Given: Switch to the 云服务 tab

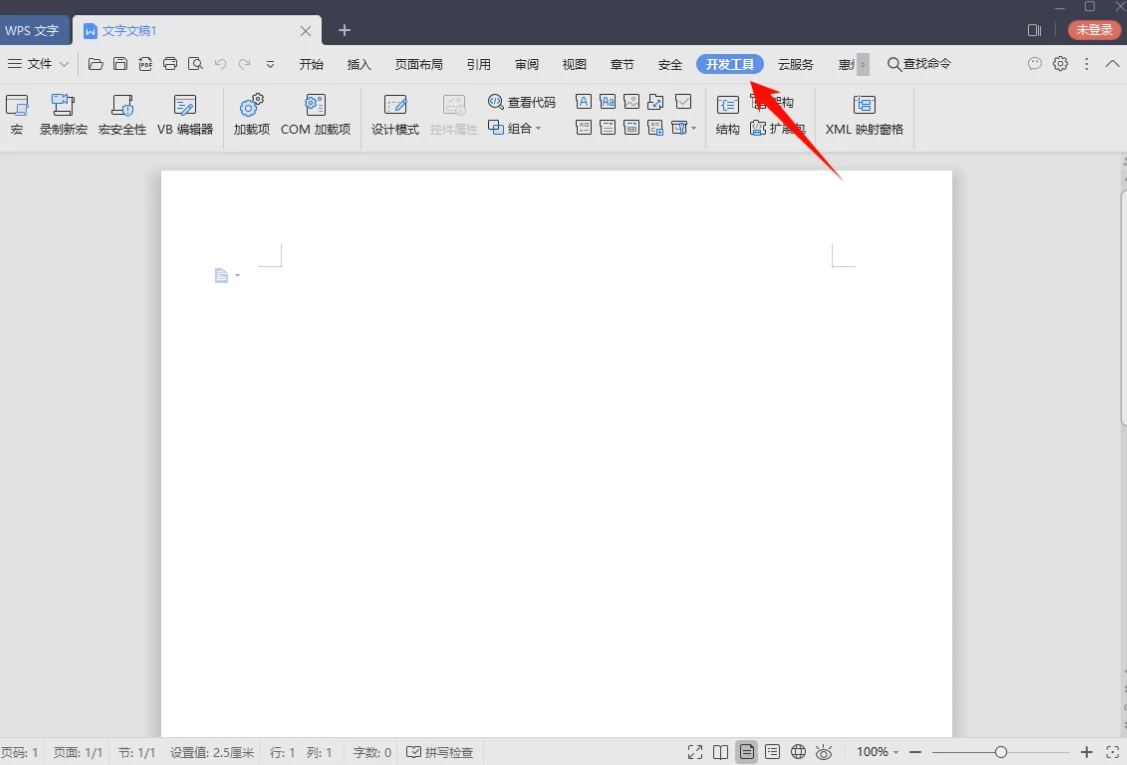Looking at the screenshot, I should [x=796, y=65].
